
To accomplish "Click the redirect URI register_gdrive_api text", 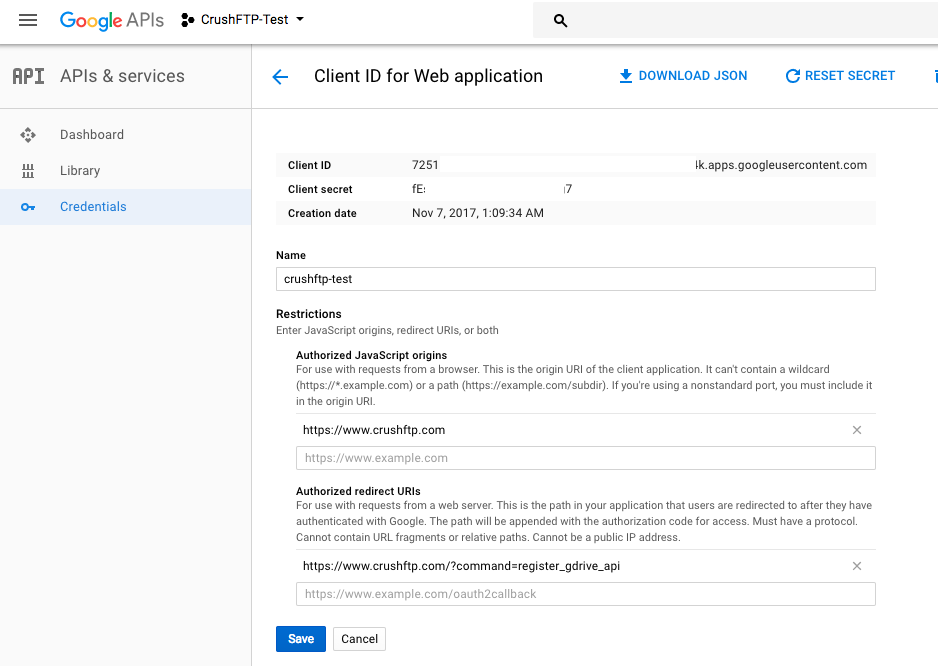I will (461, 566).
